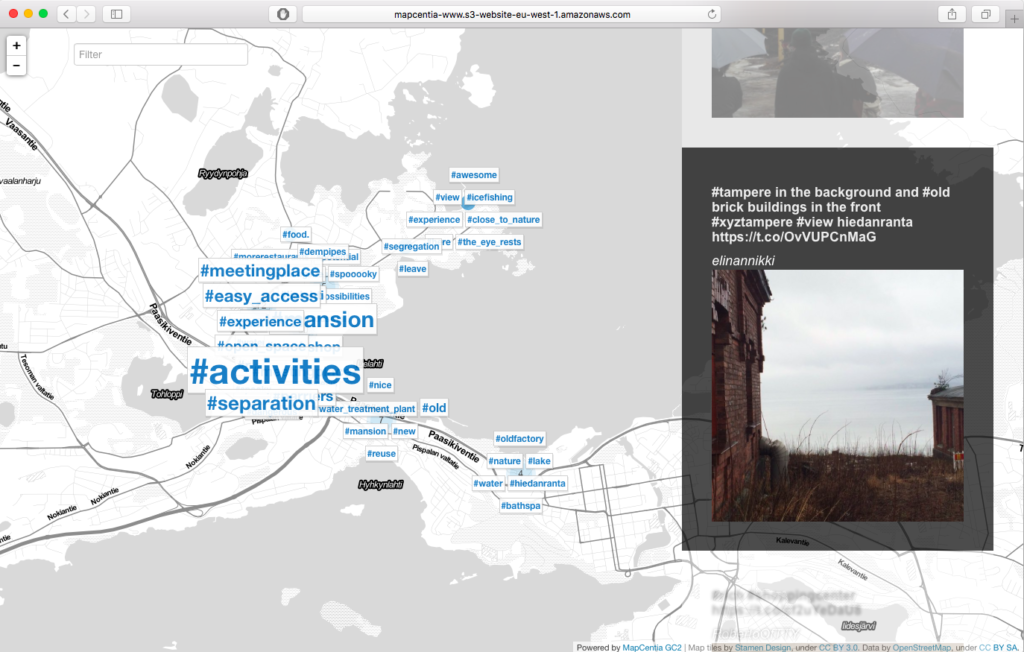
Task: Select the #meetingplace hashtag label
Action: point(260,270)
